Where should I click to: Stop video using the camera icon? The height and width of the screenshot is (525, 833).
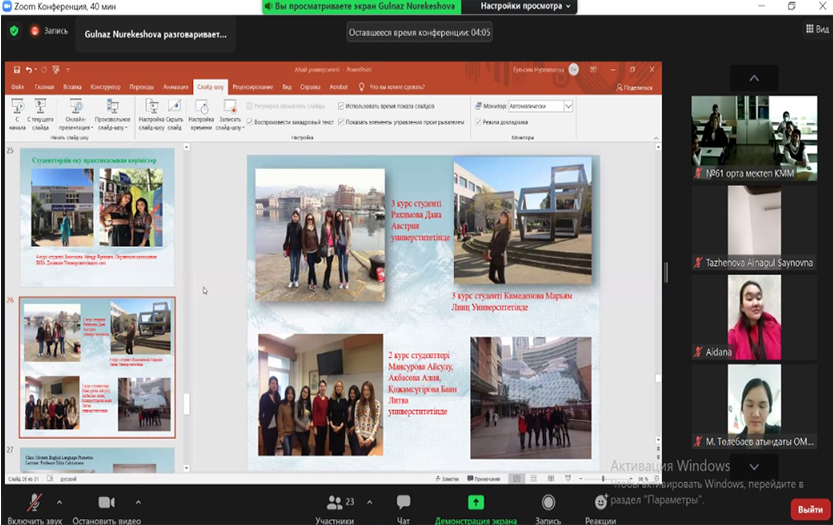click(x=106, y=502)
